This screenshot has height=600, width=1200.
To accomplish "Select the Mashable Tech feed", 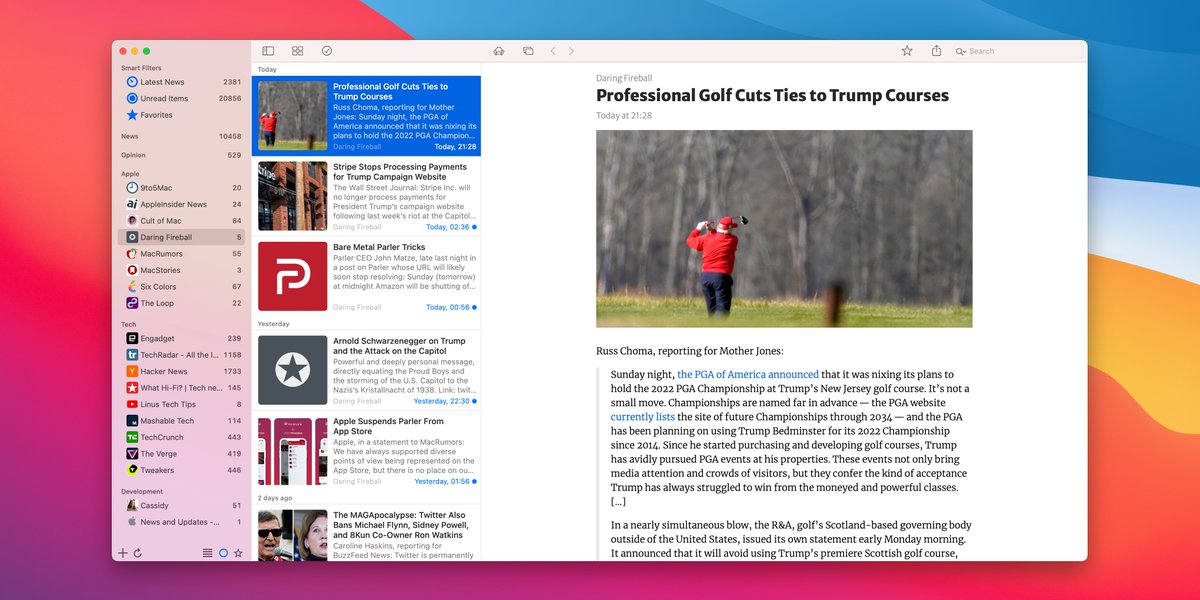I will click(x=183, y=421).
